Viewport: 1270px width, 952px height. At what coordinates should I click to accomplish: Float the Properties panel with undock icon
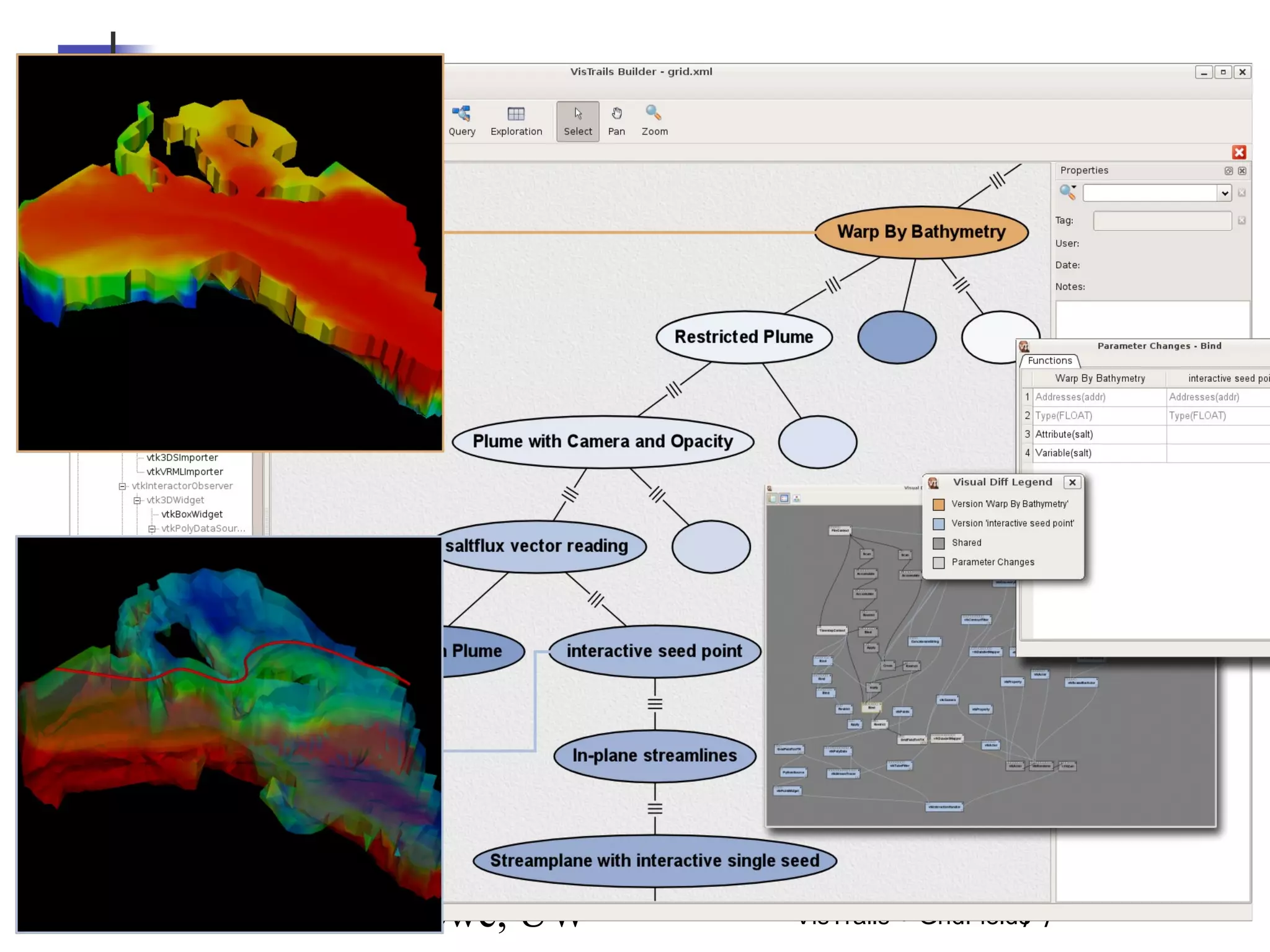click(1228, 170)
